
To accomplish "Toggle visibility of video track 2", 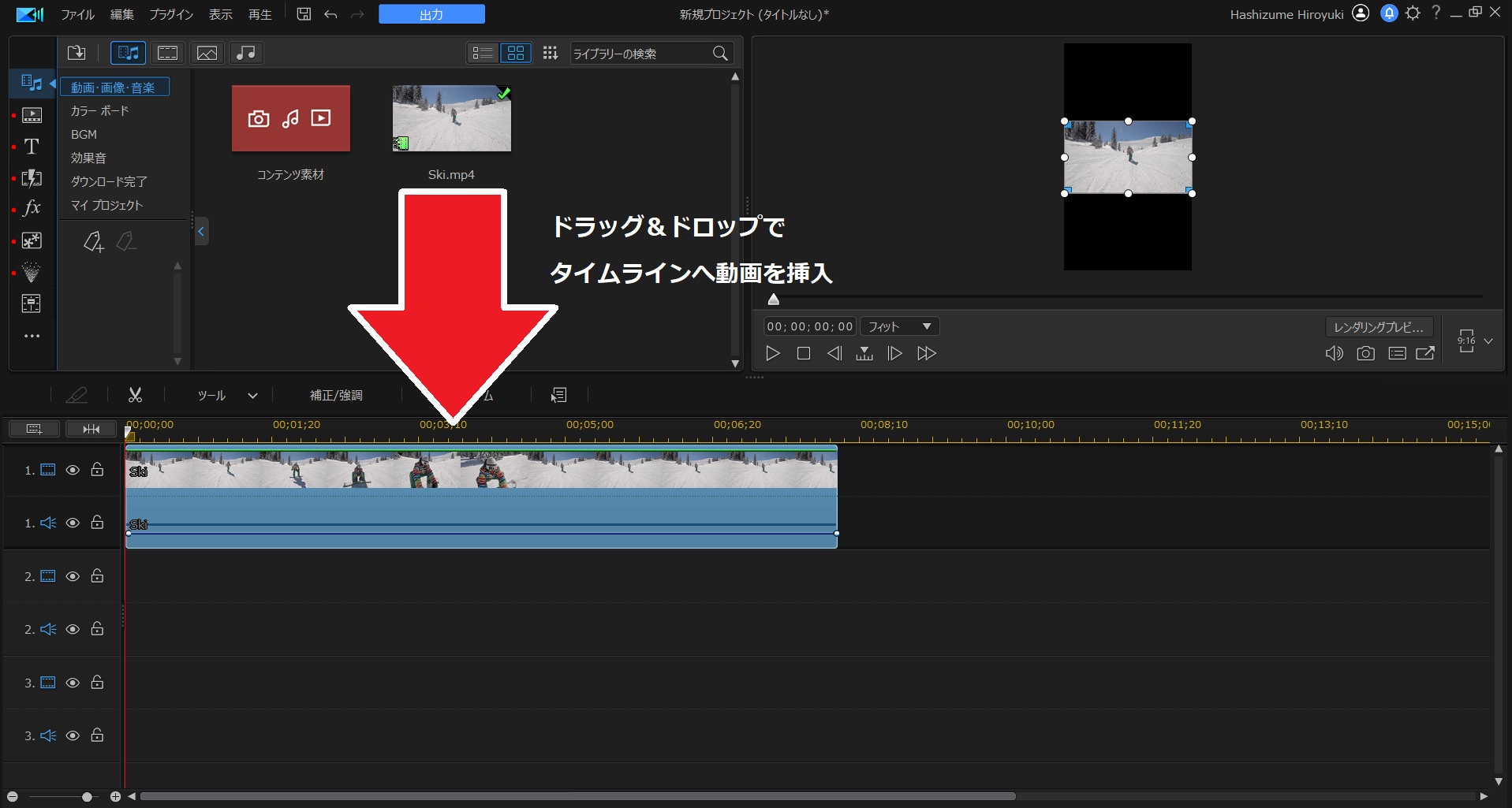I will click(x=73, y=576).
